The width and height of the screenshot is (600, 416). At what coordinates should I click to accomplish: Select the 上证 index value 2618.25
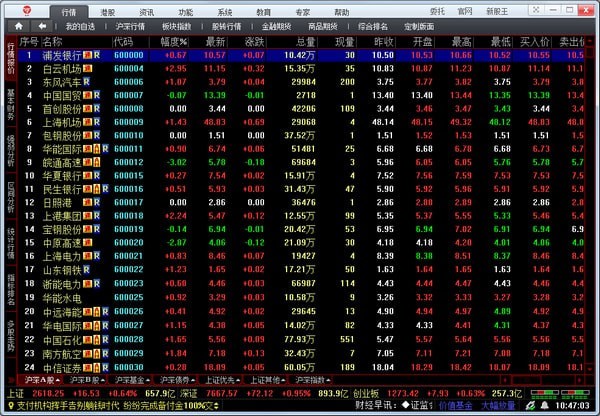click(48, 393)
